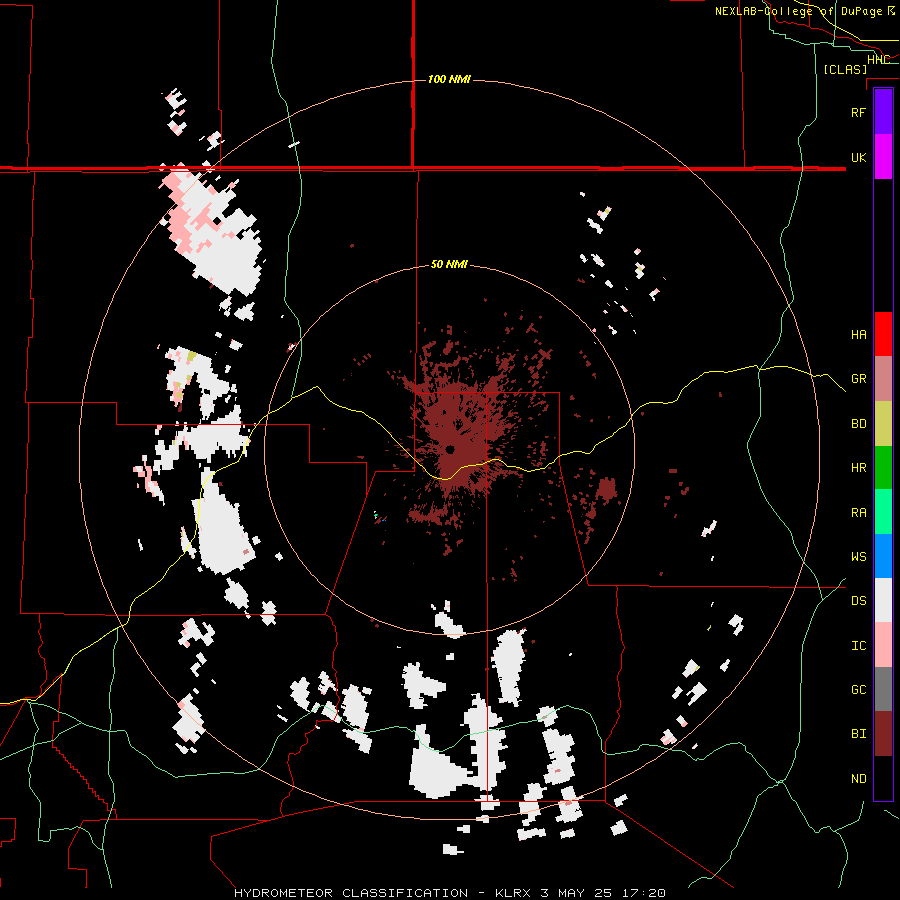The height and width of the screenshot is (900, 900).
Task: Click the HHC product code text
Action: point(879,60)
